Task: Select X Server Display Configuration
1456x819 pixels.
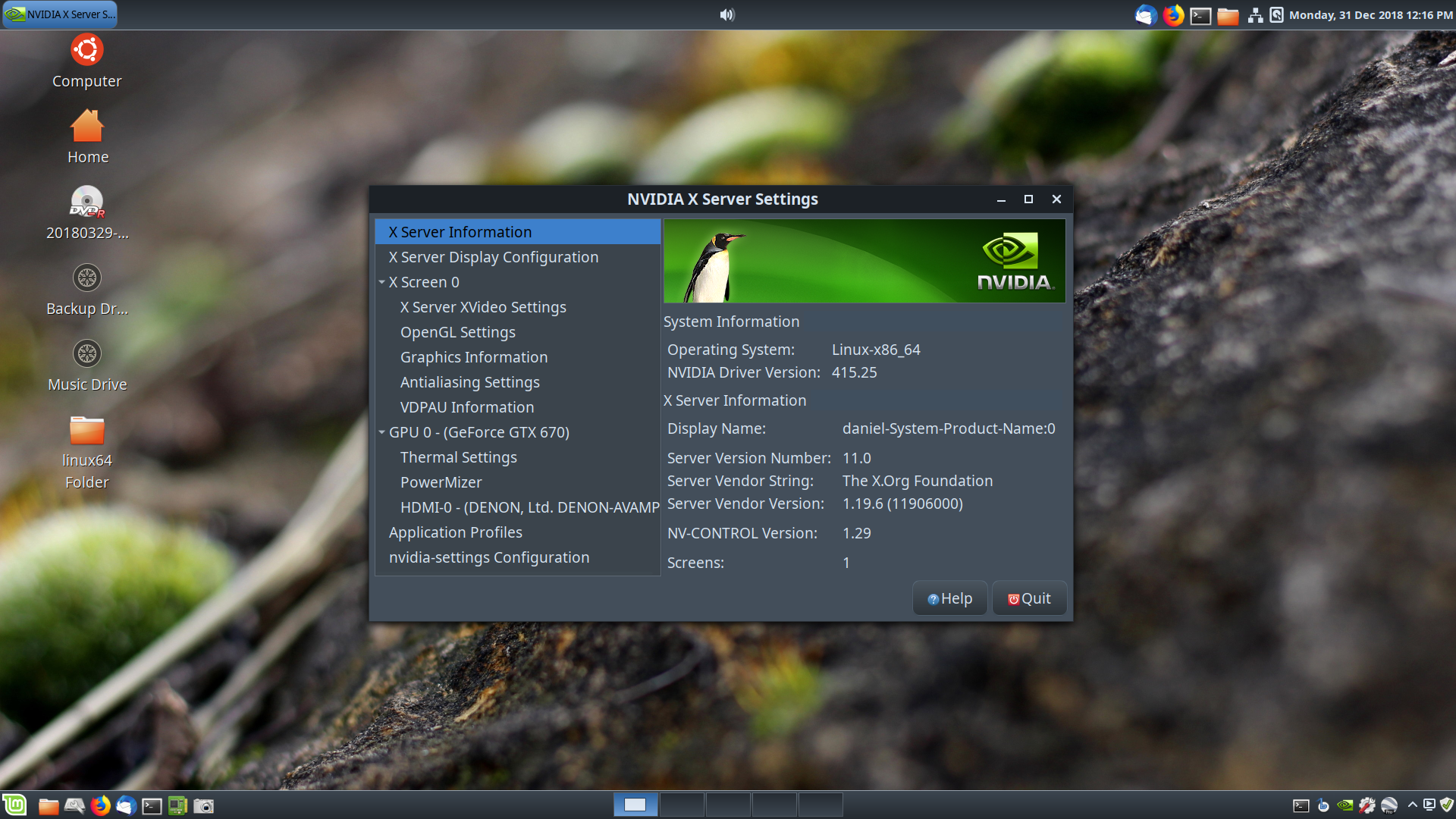Action: (x=518, y=257)
